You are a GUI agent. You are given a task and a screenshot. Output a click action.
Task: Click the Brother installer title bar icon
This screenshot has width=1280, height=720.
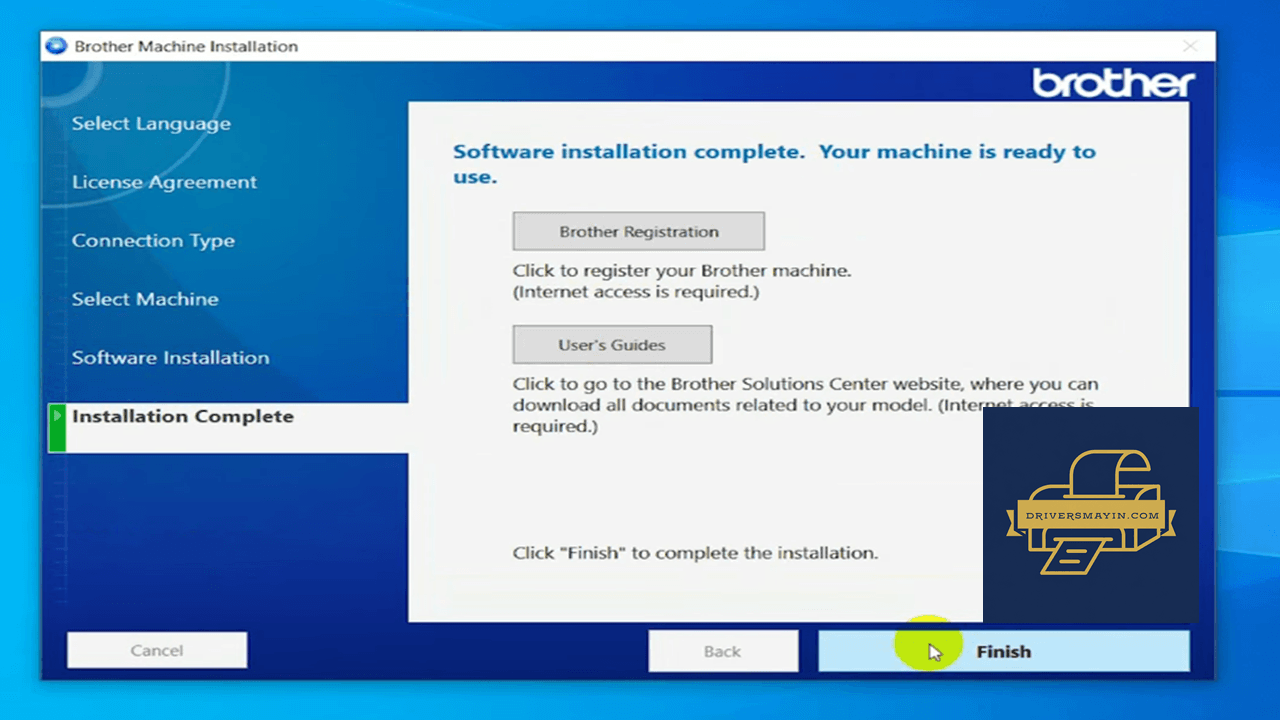click(x=57, y=46)
